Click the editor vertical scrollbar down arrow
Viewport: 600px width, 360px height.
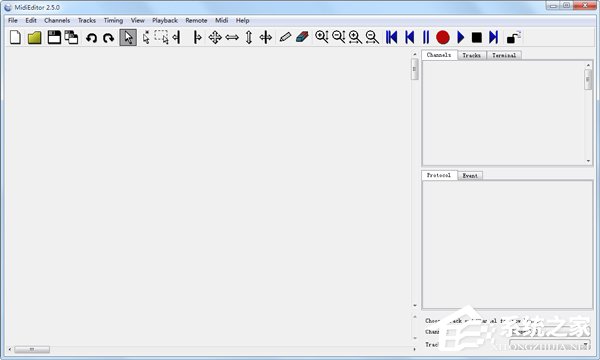[x=415, y=305]
